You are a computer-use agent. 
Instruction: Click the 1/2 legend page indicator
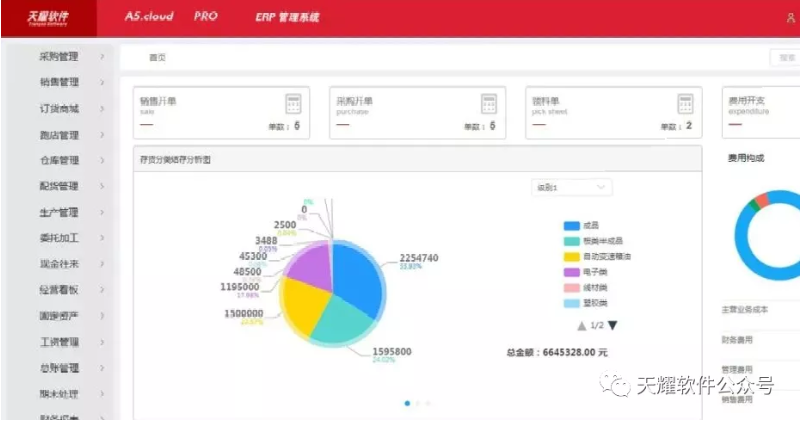pos(597,326)
